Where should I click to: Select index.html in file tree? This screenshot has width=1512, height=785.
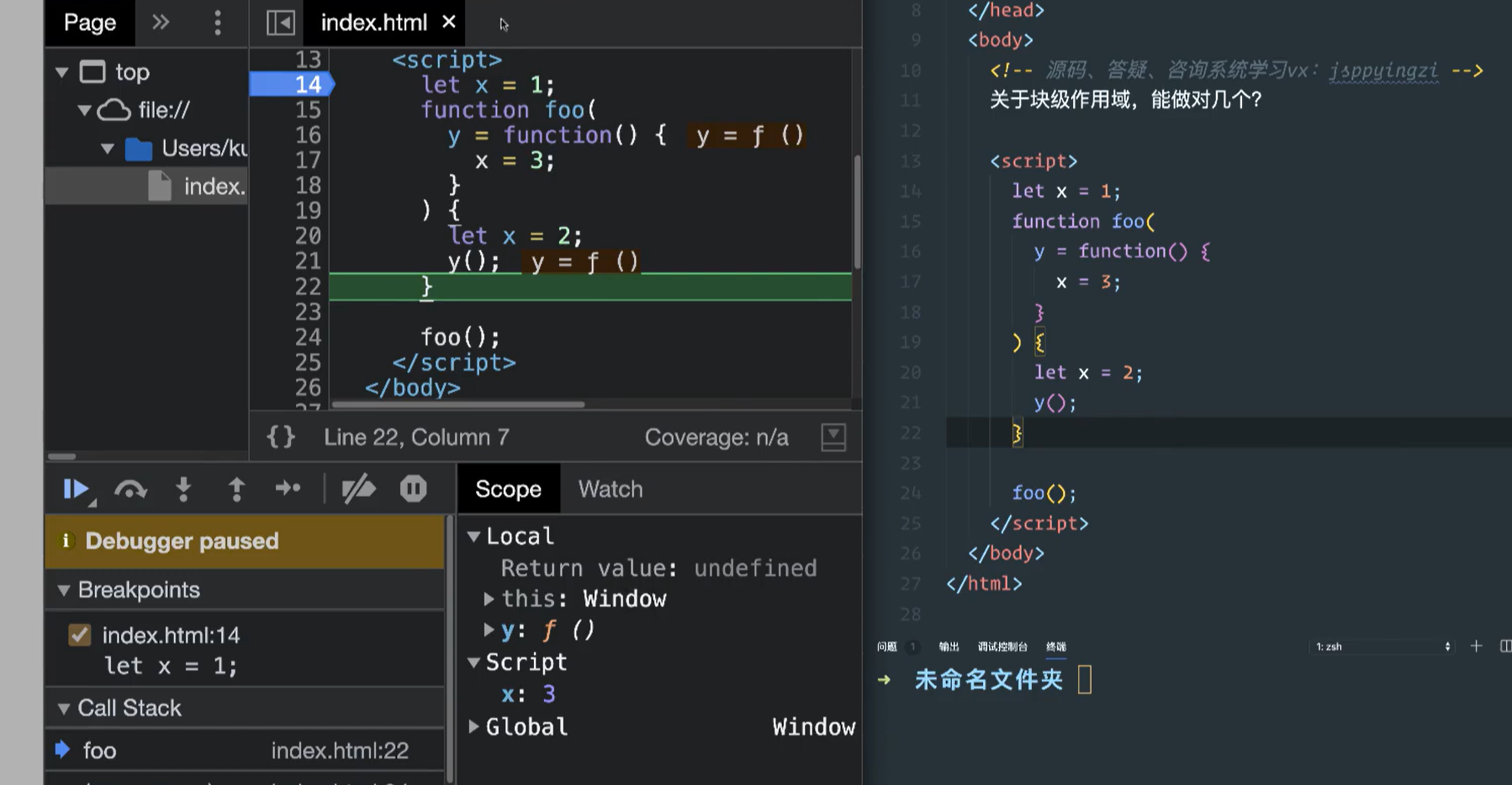(146, 186)
